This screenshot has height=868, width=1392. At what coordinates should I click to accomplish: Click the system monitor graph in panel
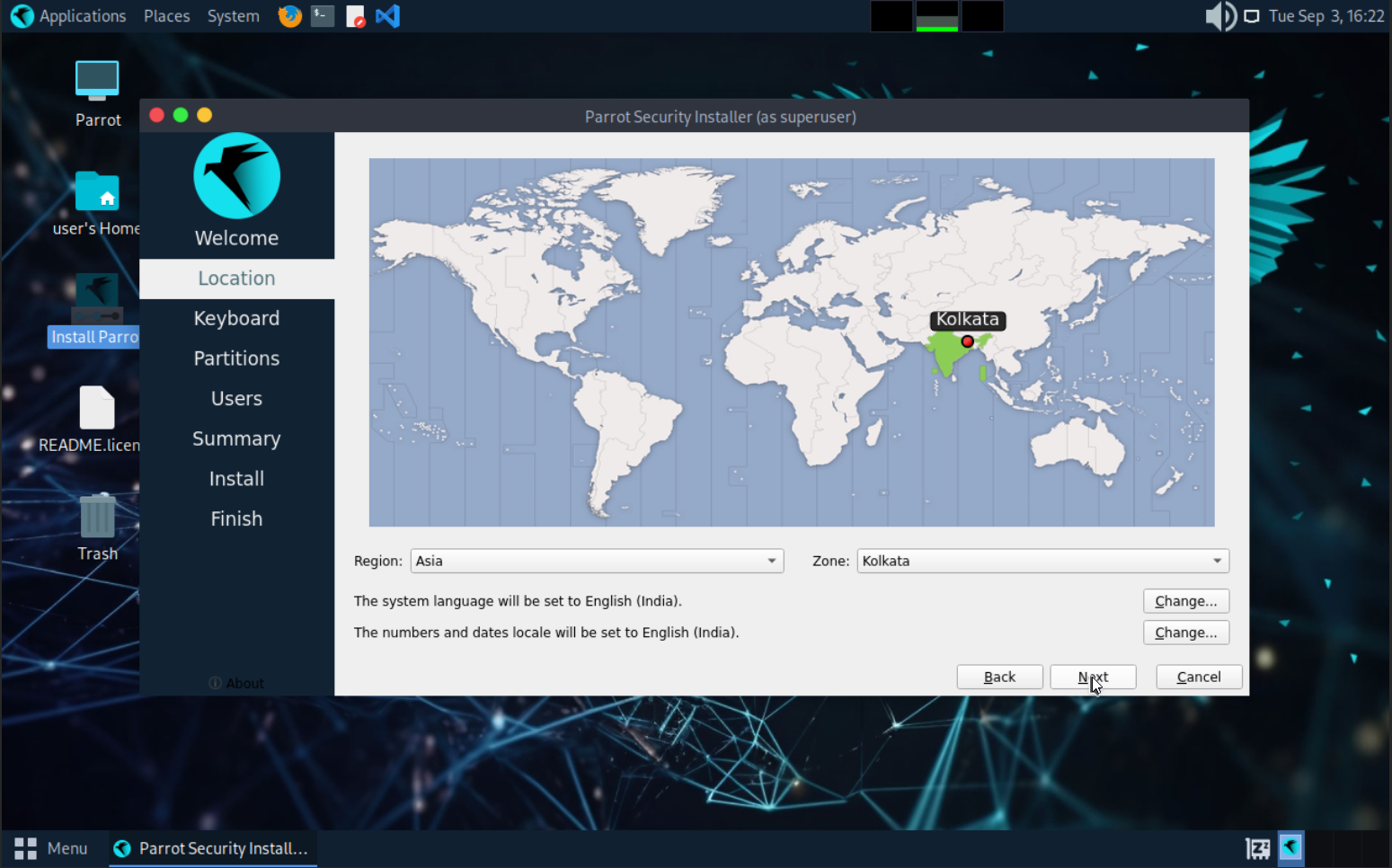pyautogui.click(x=936, y=16)
